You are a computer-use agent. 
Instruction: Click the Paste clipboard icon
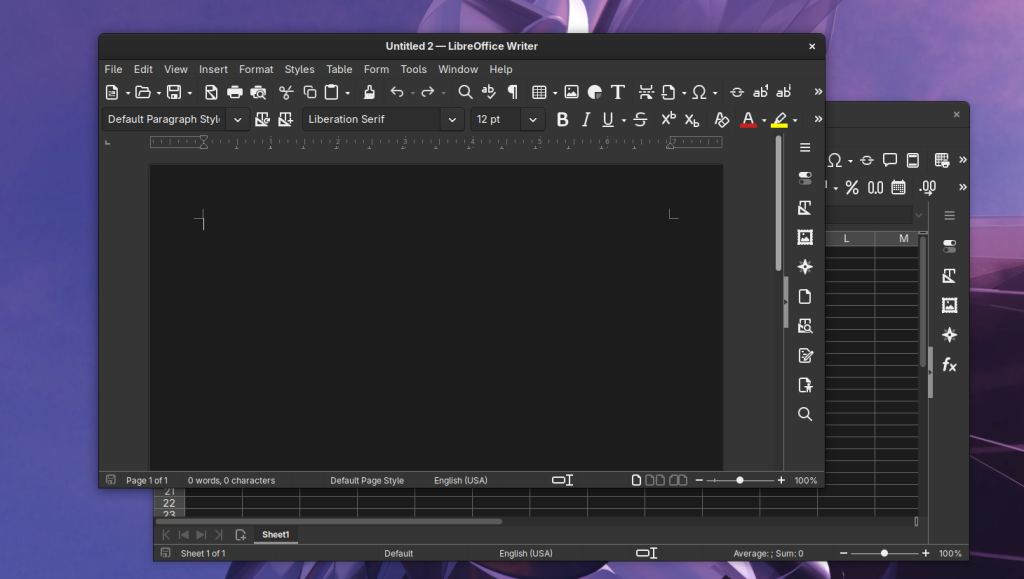pos(332,92)
